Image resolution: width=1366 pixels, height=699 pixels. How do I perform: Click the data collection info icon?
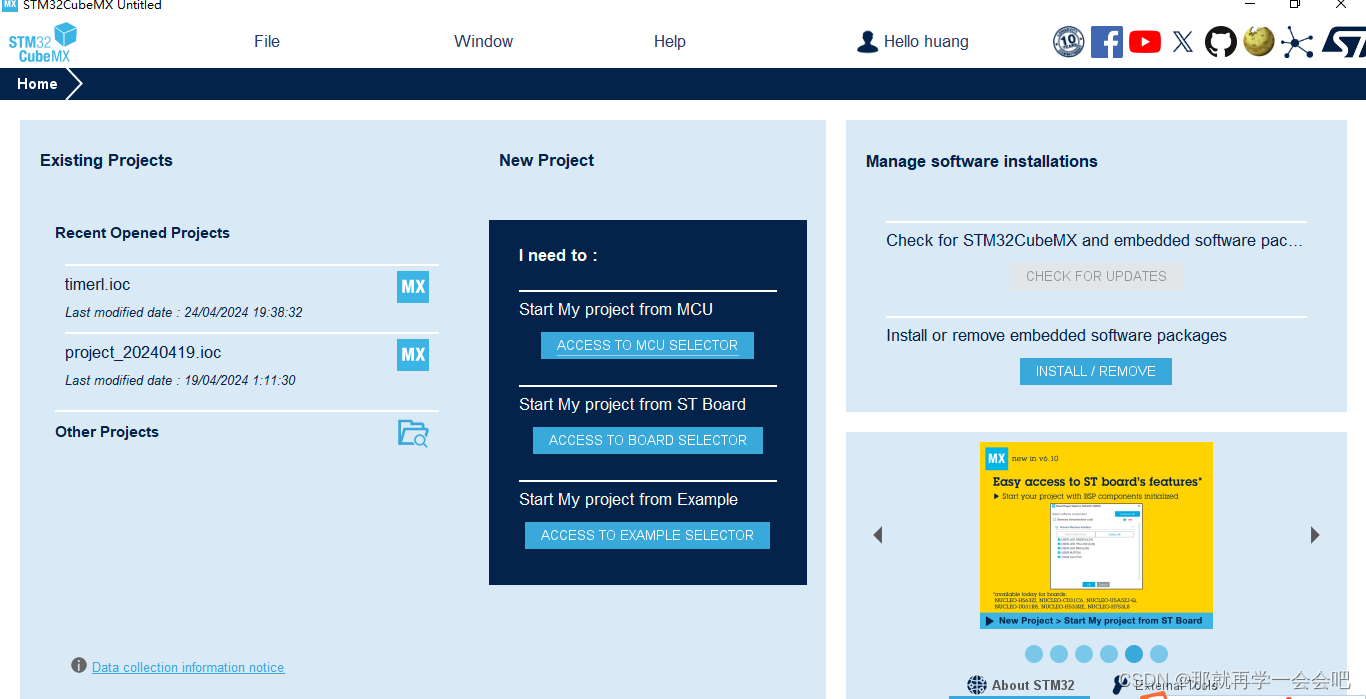pos(79,666)
